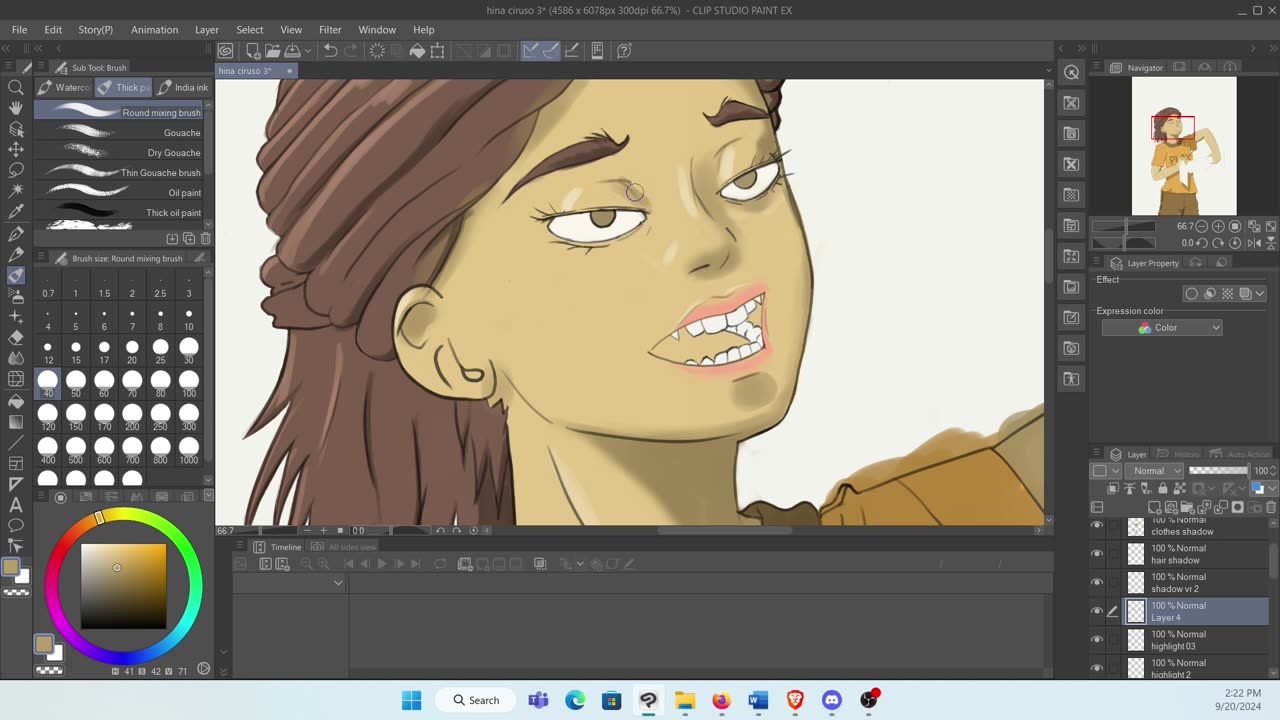The height and width of the screenshot is (720, 1280).
Task: Open the Clip Studio launcher icon
Action: (226, 50)
